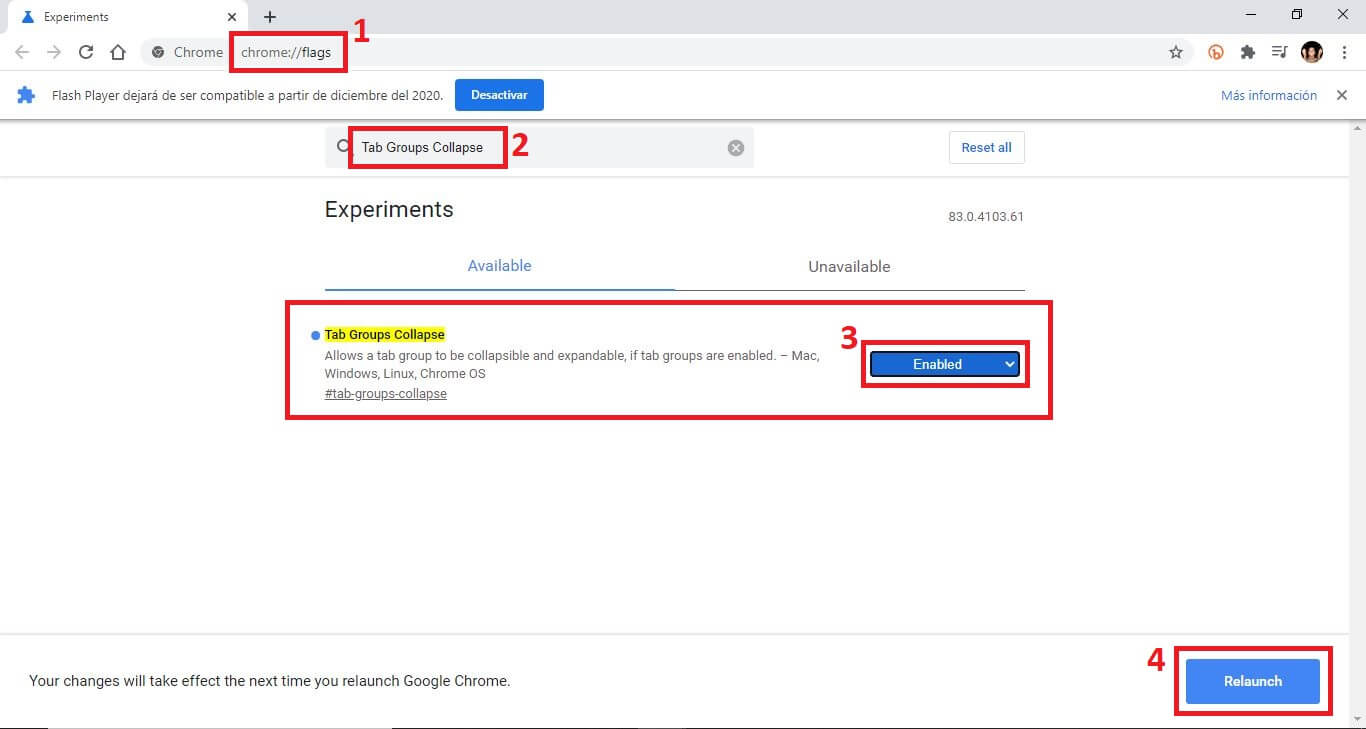Bookmark this page with the star icon
The image size is (1366, 729).
[1176, 52]
